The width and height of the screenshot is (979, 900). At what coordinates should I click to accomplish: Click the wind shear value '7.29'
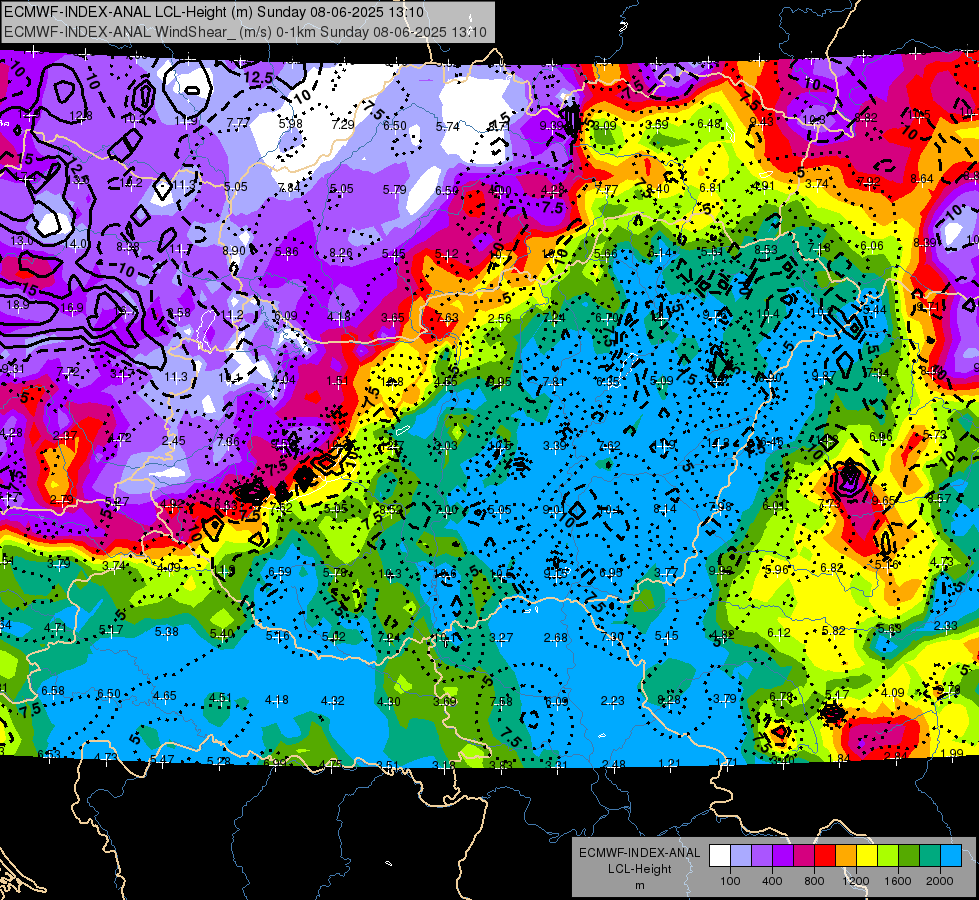point(343,124)
